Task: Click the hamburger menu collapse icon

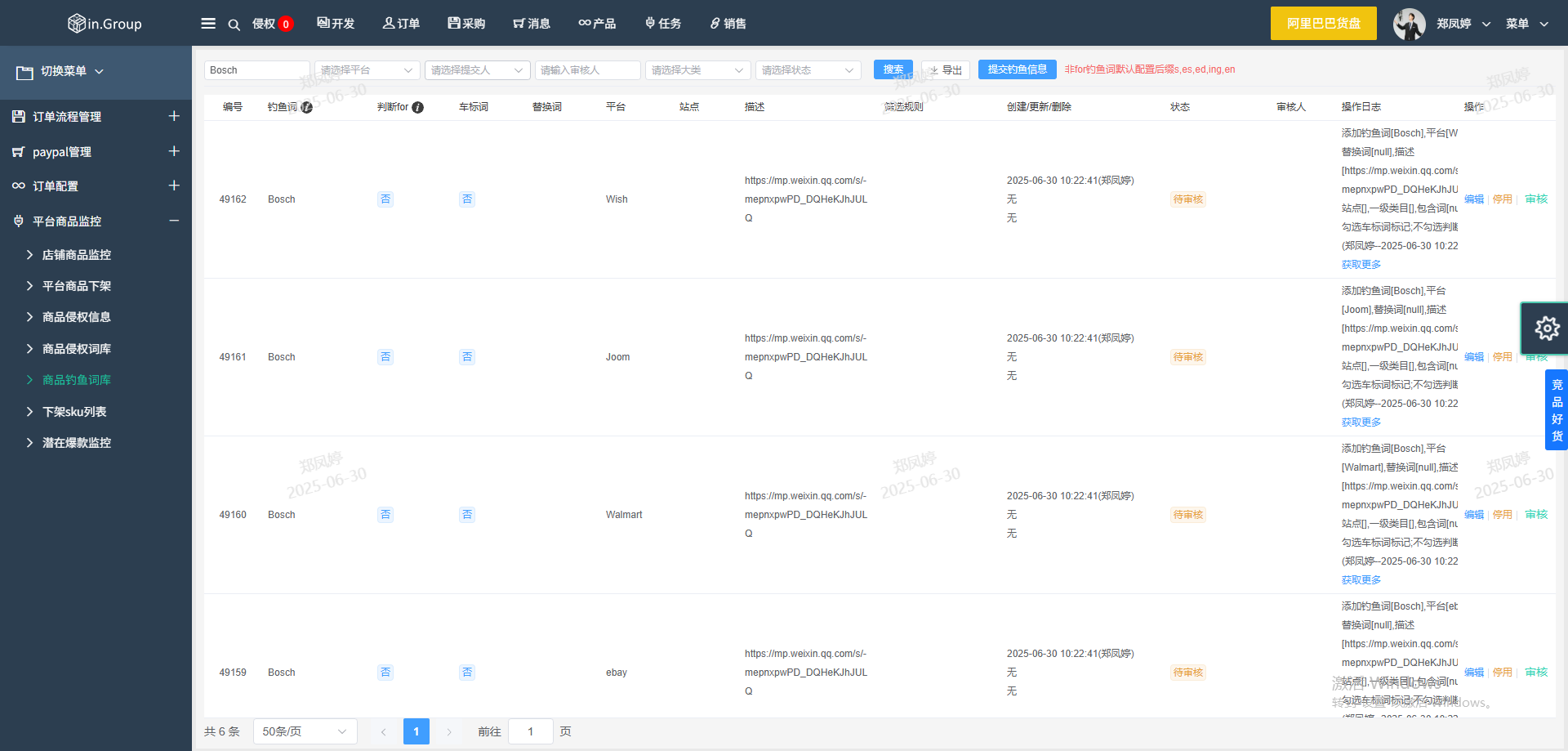Action: 208,24
